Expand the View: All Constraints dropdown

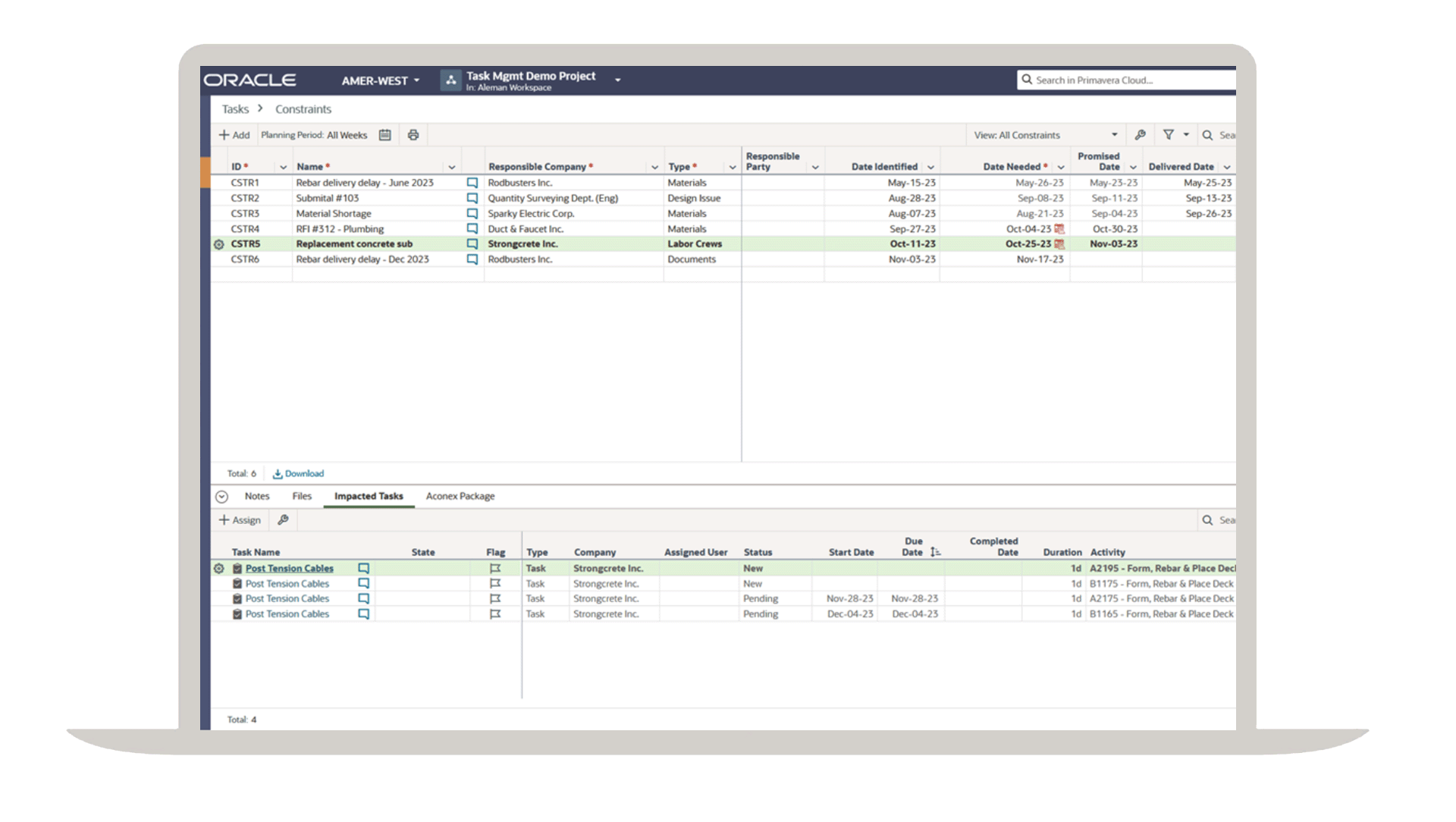tap(1114, 135)
